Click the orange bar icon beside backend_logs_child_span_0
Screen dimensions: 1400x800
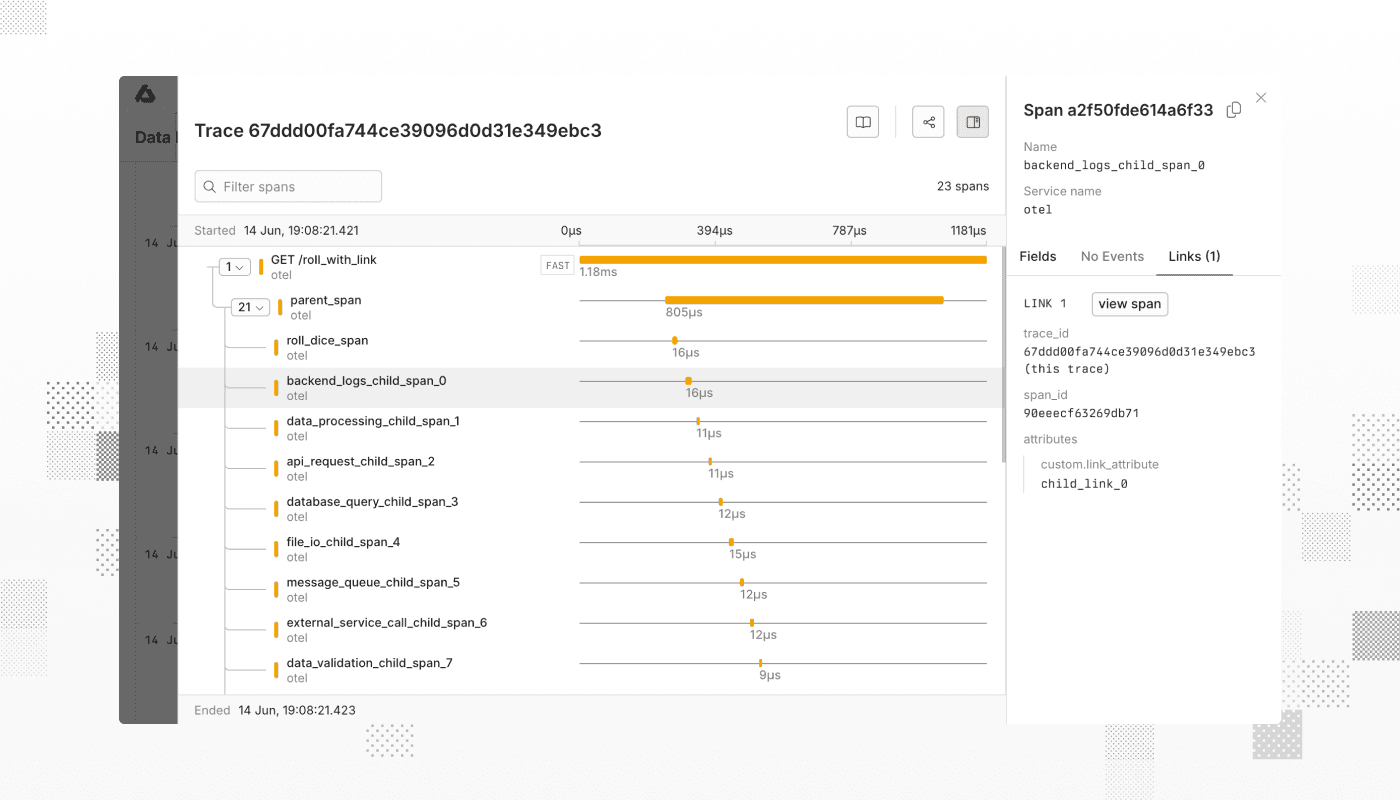[x=277, y=386]
